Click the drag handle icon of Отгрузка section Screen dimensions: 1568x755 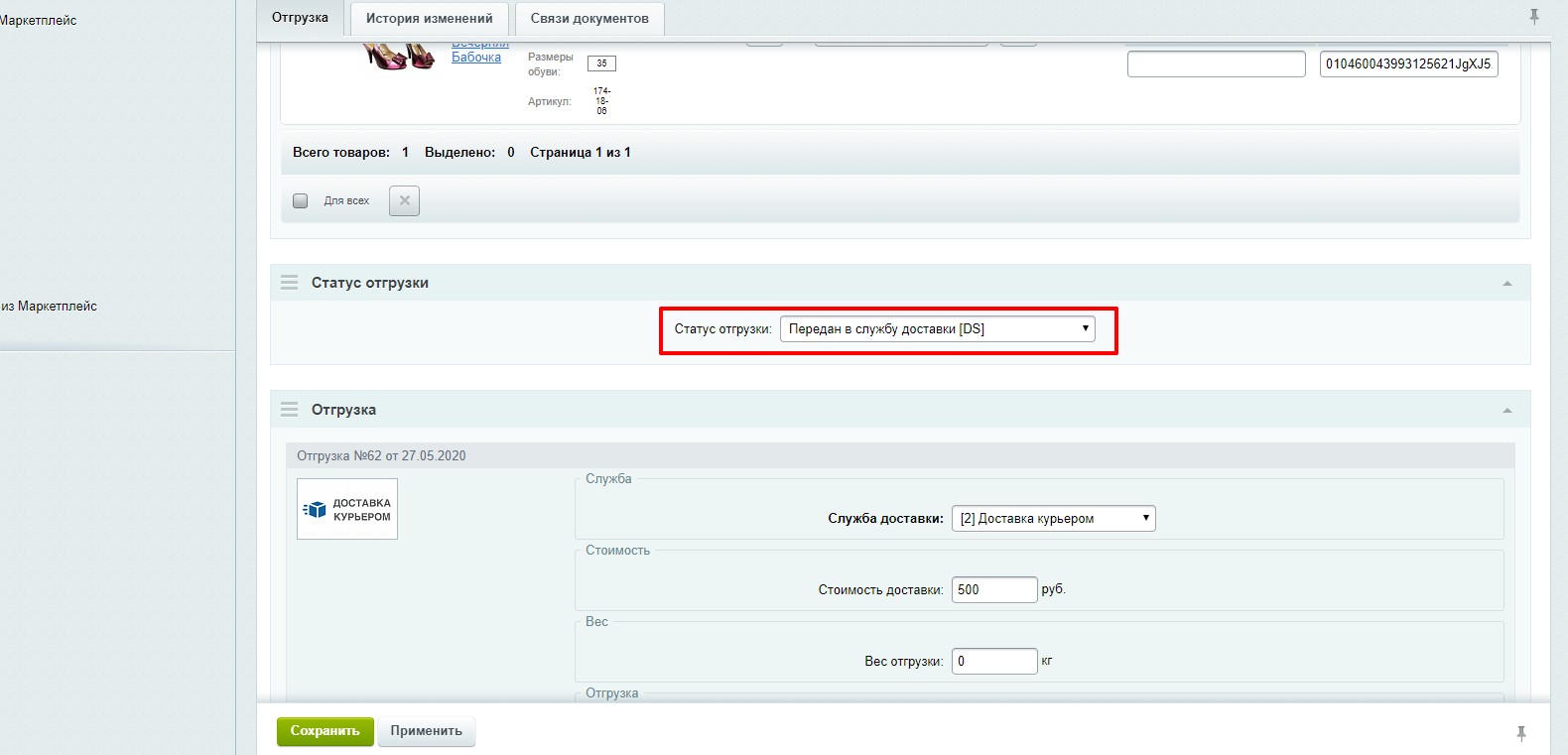pos(289,410)
